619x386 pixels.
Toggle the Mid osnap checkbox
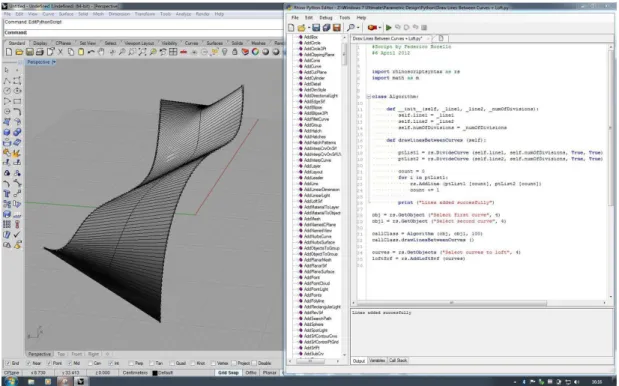69,363
